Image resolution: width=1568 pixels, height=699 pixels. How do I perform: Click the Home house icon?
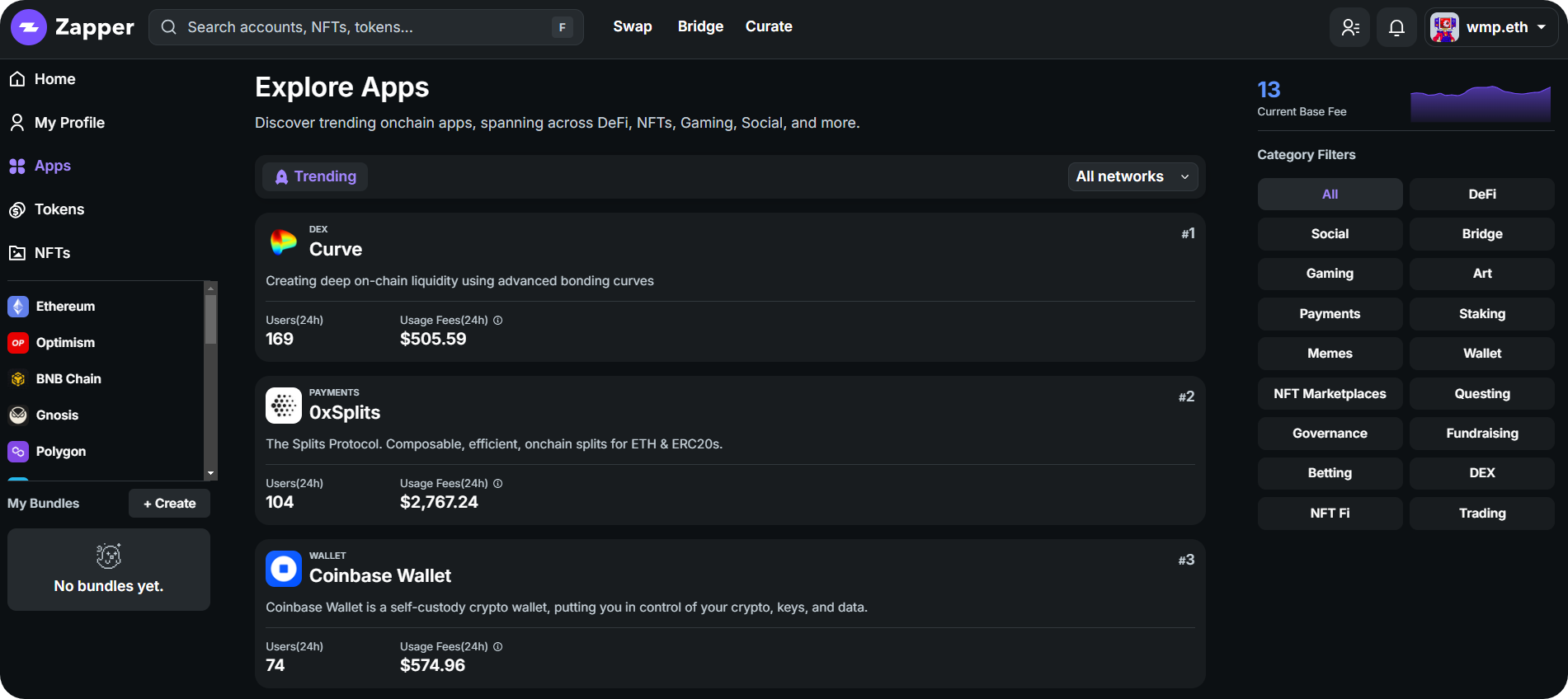tap(17, 79)
